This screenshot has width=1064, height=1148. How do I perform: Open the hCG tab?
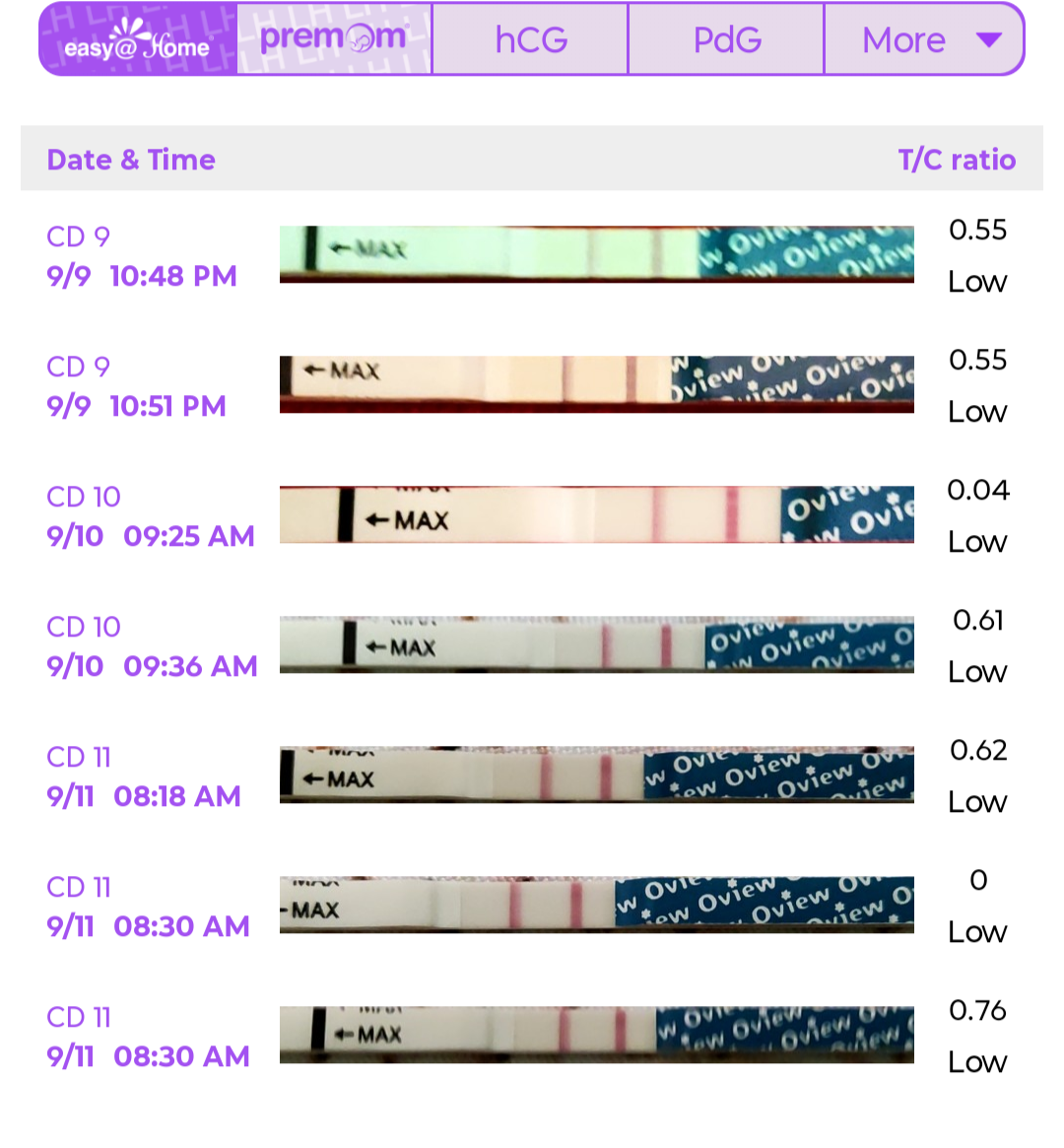[530, 39]
